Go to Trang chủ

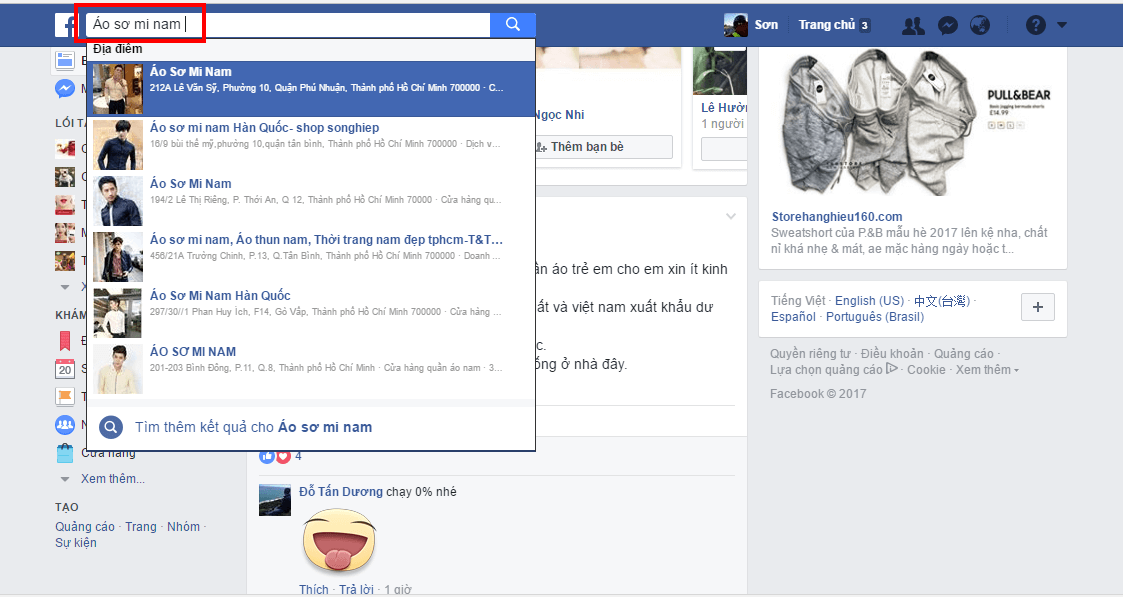point(827,25)
